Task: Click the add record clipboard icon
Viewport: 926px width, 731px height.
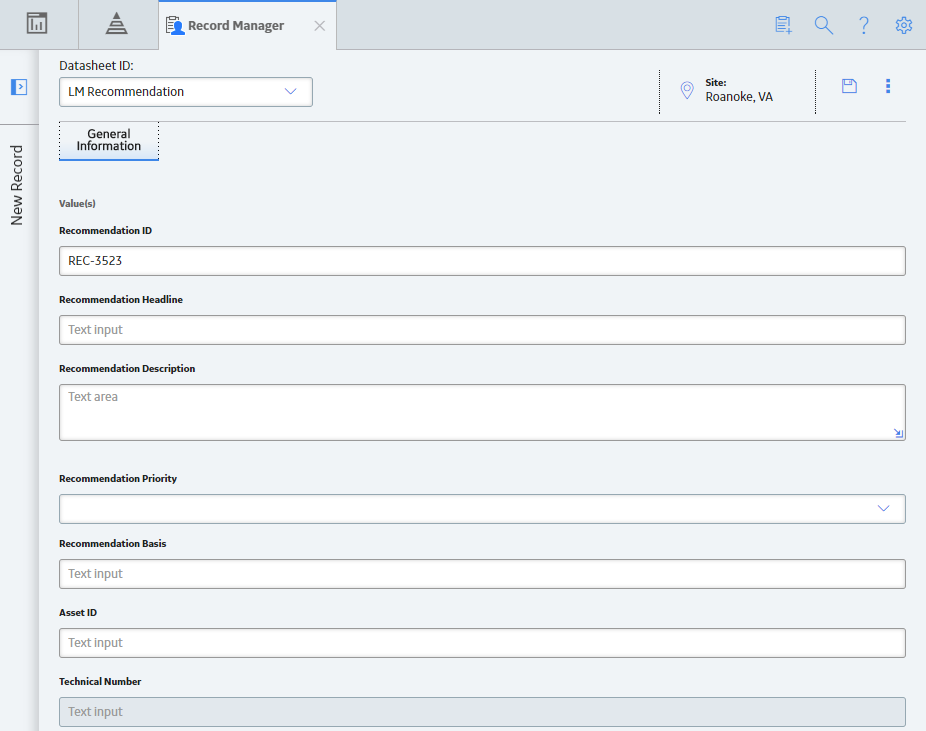Action: click(x=783, y=25)
